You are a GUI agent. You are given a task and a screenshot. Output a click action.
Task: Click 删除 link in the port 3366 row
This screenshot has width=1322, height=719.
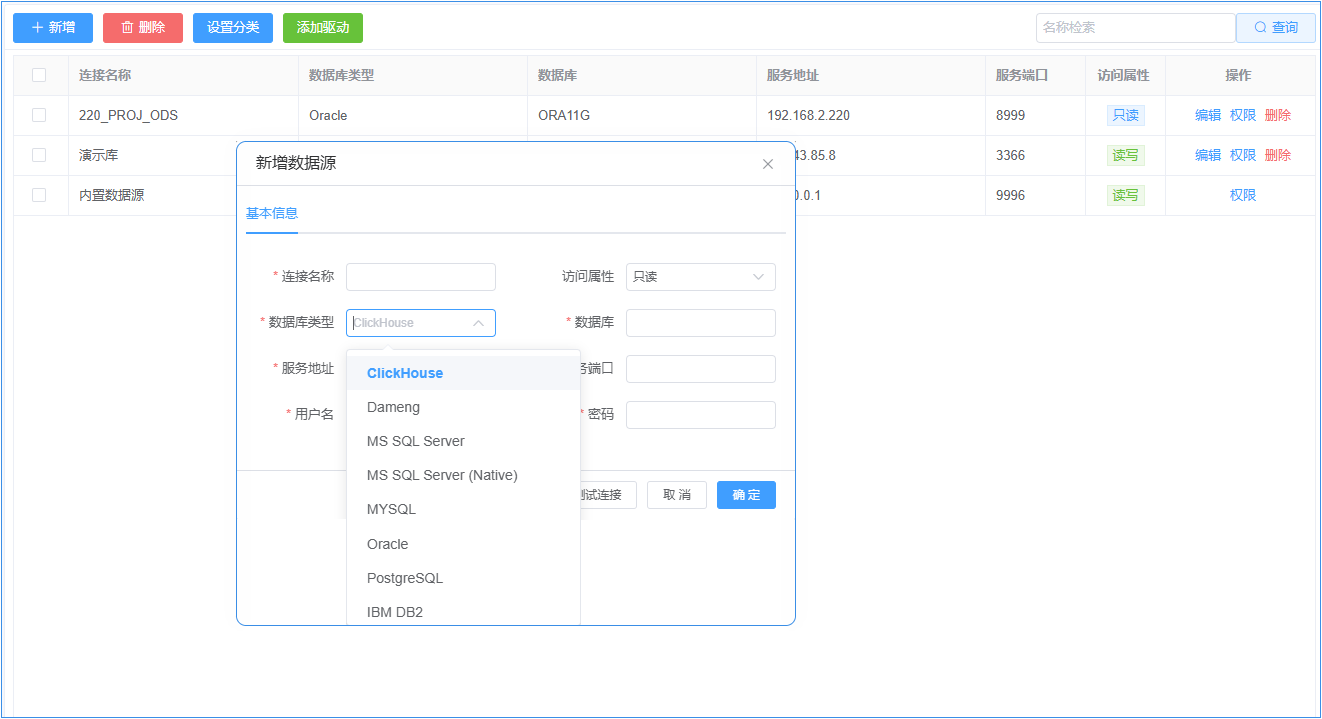pyautogui.click(x=1278, y=155)
